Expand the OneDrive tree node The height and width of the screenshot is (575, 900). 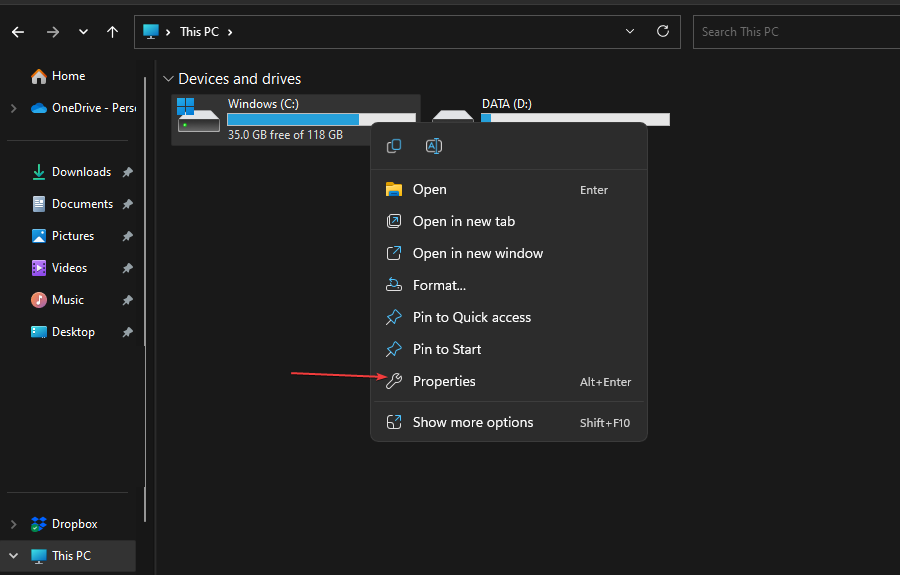13,108
